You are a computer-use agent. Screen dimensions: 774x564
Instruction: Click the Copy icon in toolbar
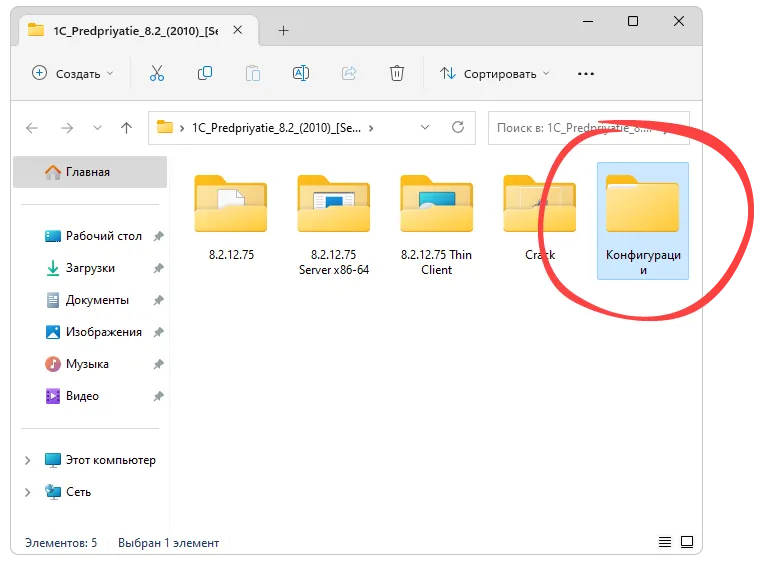(205, 74)
